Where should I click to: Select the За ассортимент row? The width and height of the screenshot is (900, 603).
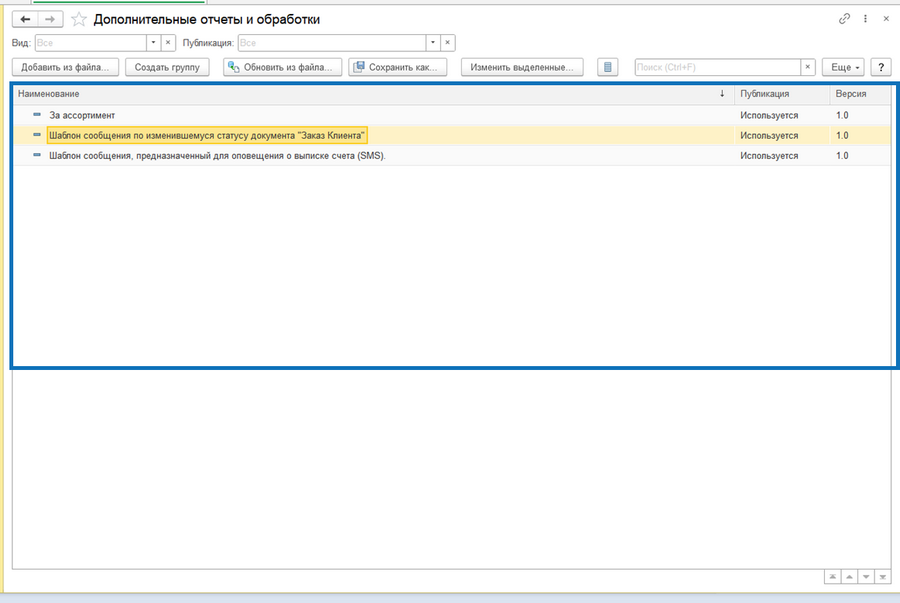[452, 115]
